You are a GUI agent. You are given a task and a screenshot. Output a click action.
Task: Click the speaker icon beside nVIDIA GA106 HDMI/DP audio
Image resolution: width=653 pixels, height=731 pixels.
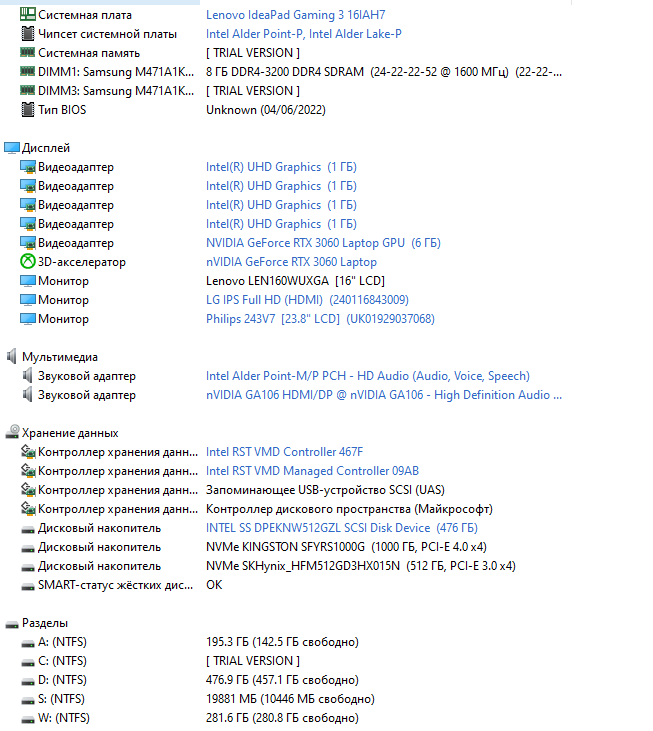[x=27, y=394]
